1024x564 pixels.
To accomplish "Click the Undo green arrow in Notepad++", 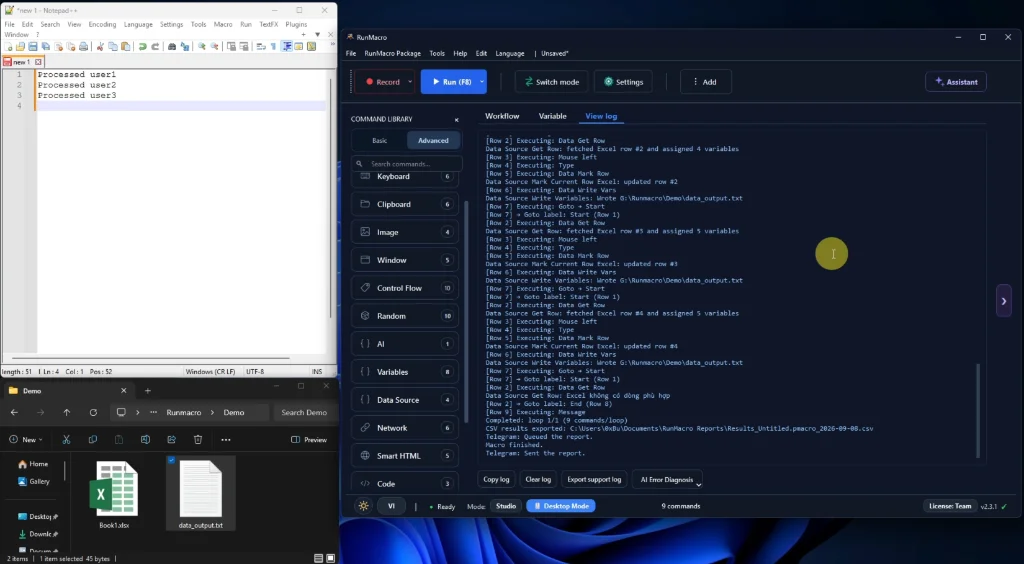I will 142,46.
